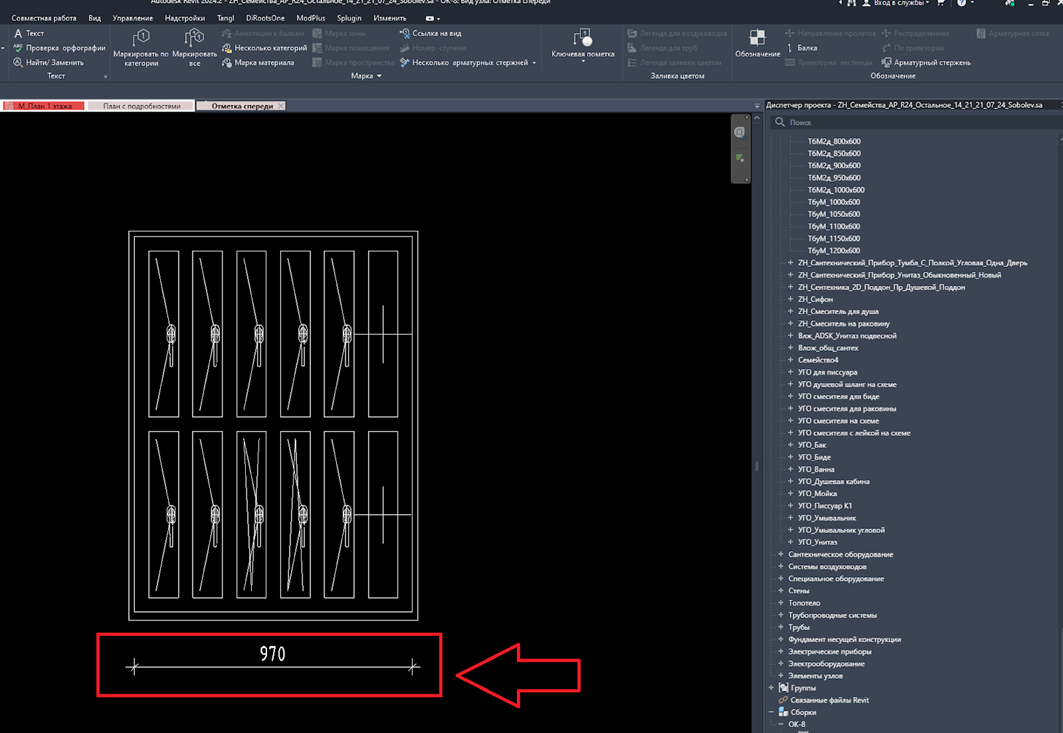Select Т6уМ_1200х600 type in browser
The height and width of the screenshot is (733, 1063).
tap(834, 250)
